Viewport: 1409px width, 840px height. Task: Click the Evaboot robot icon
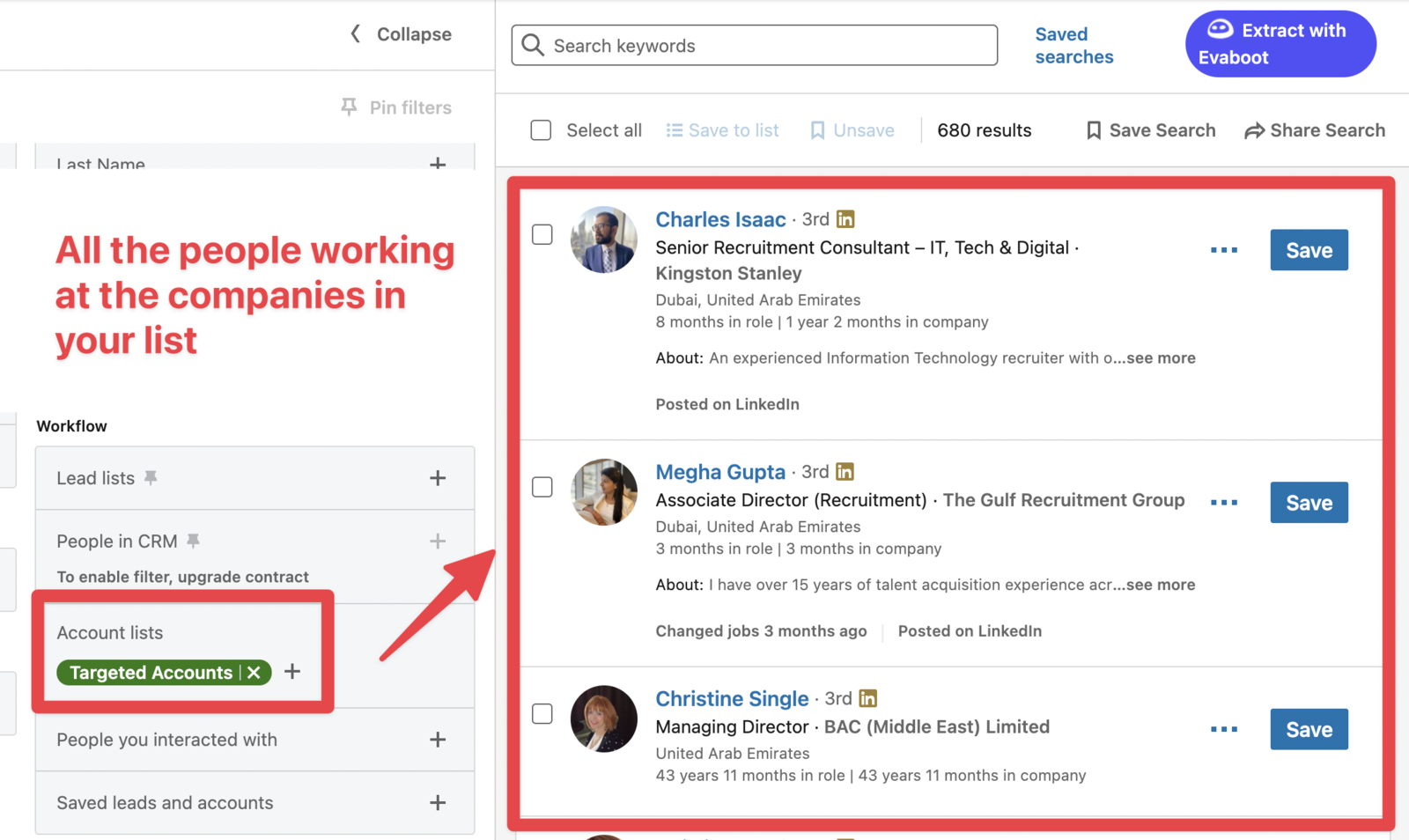[x=1220, y=29]
